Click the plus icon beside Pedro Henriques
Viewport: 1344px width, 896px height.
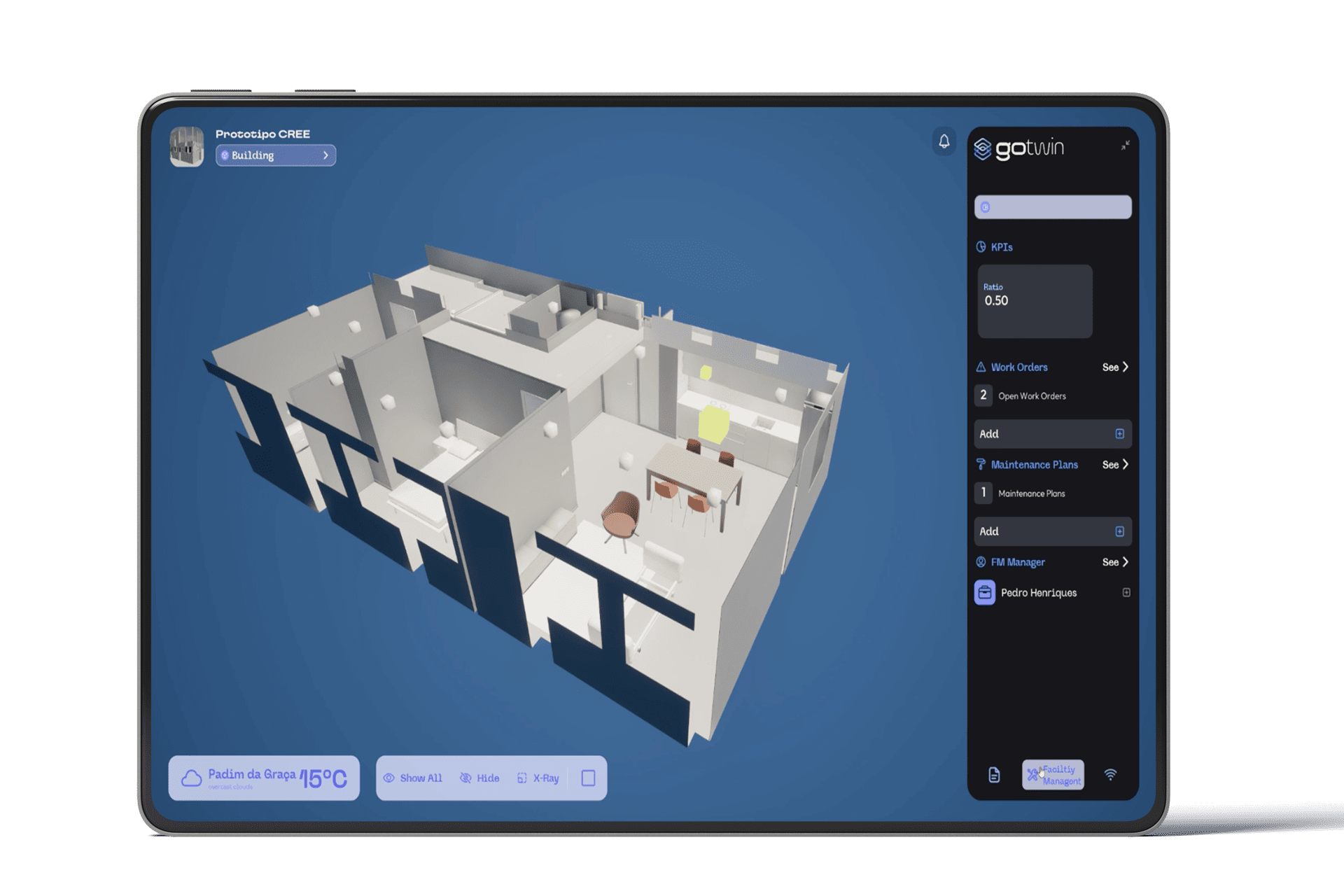tap(1126, 593)
